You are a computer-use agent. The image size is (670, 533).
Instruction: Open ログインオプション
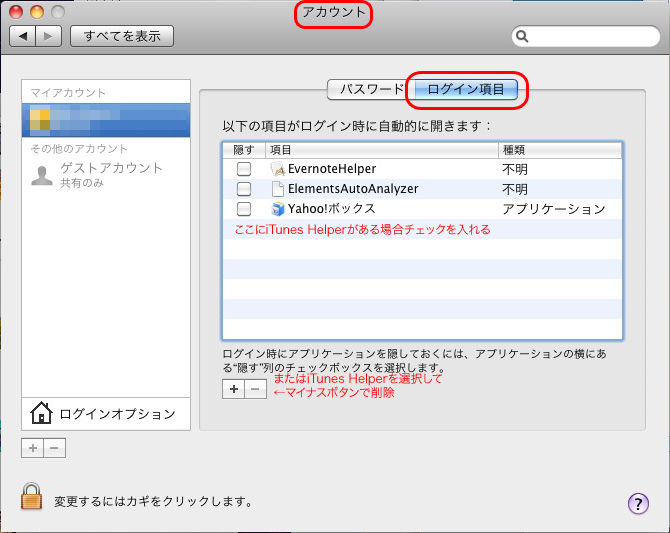point(106,413)
